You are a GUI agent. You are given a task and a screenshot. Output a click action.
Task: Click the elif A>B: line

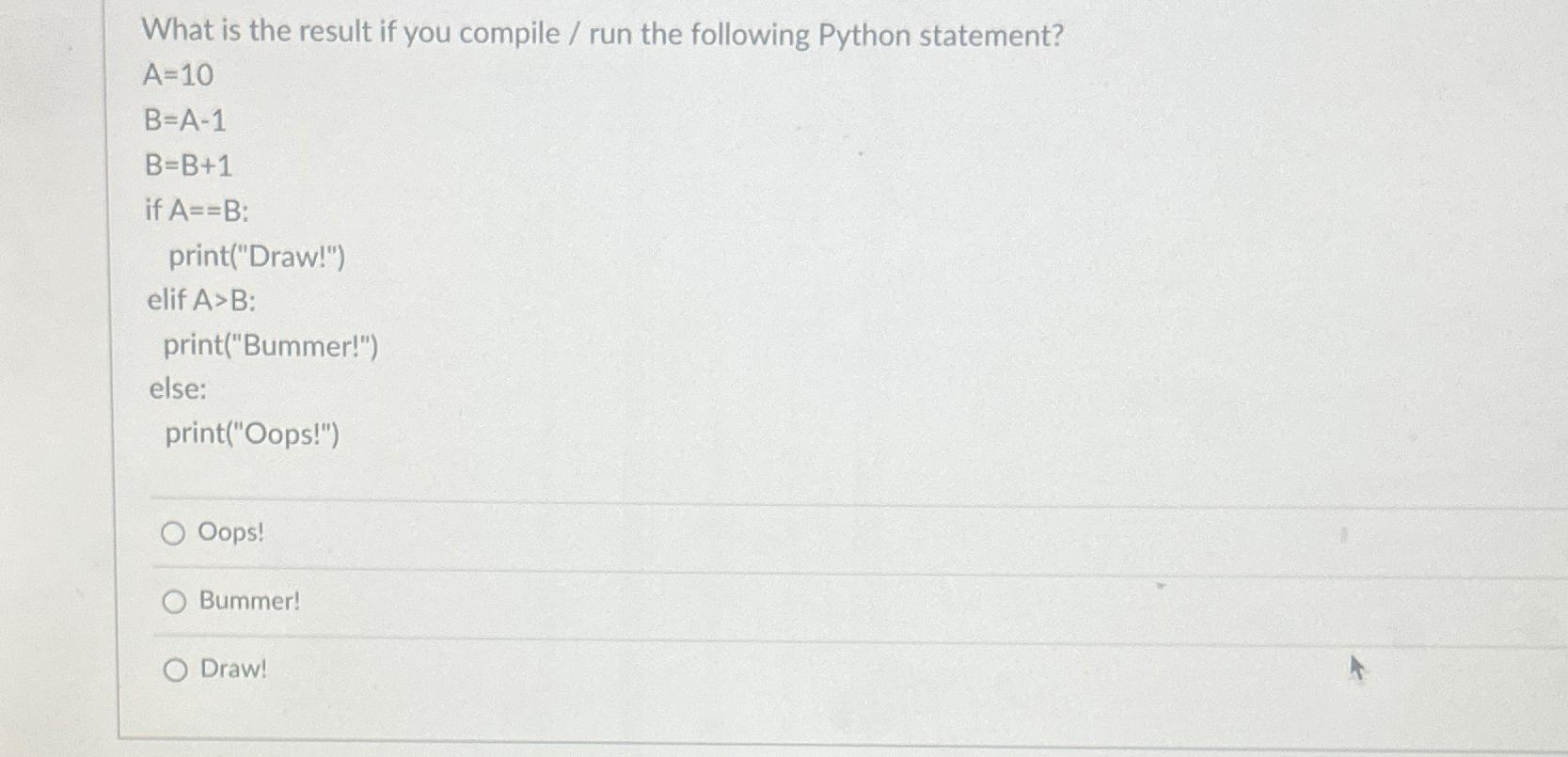click(201, 301)
